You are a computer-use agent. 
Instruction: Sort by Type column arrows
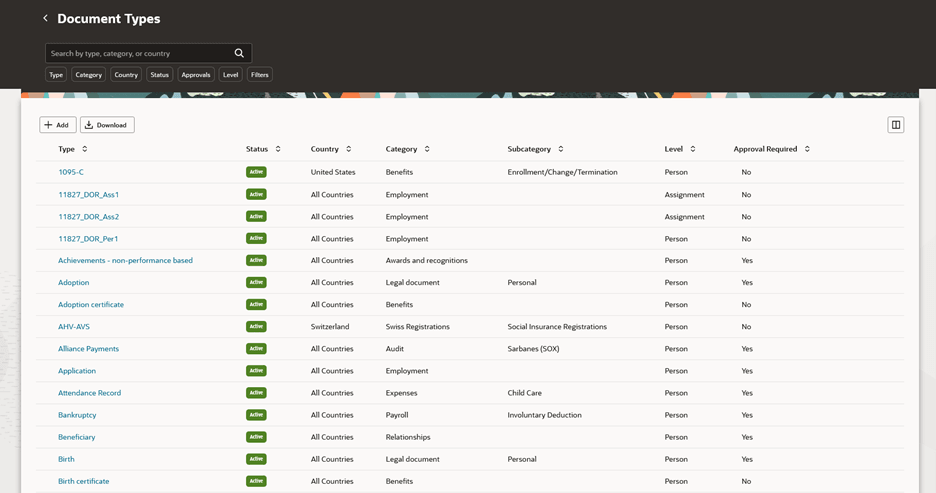click(x=85, y=149)
